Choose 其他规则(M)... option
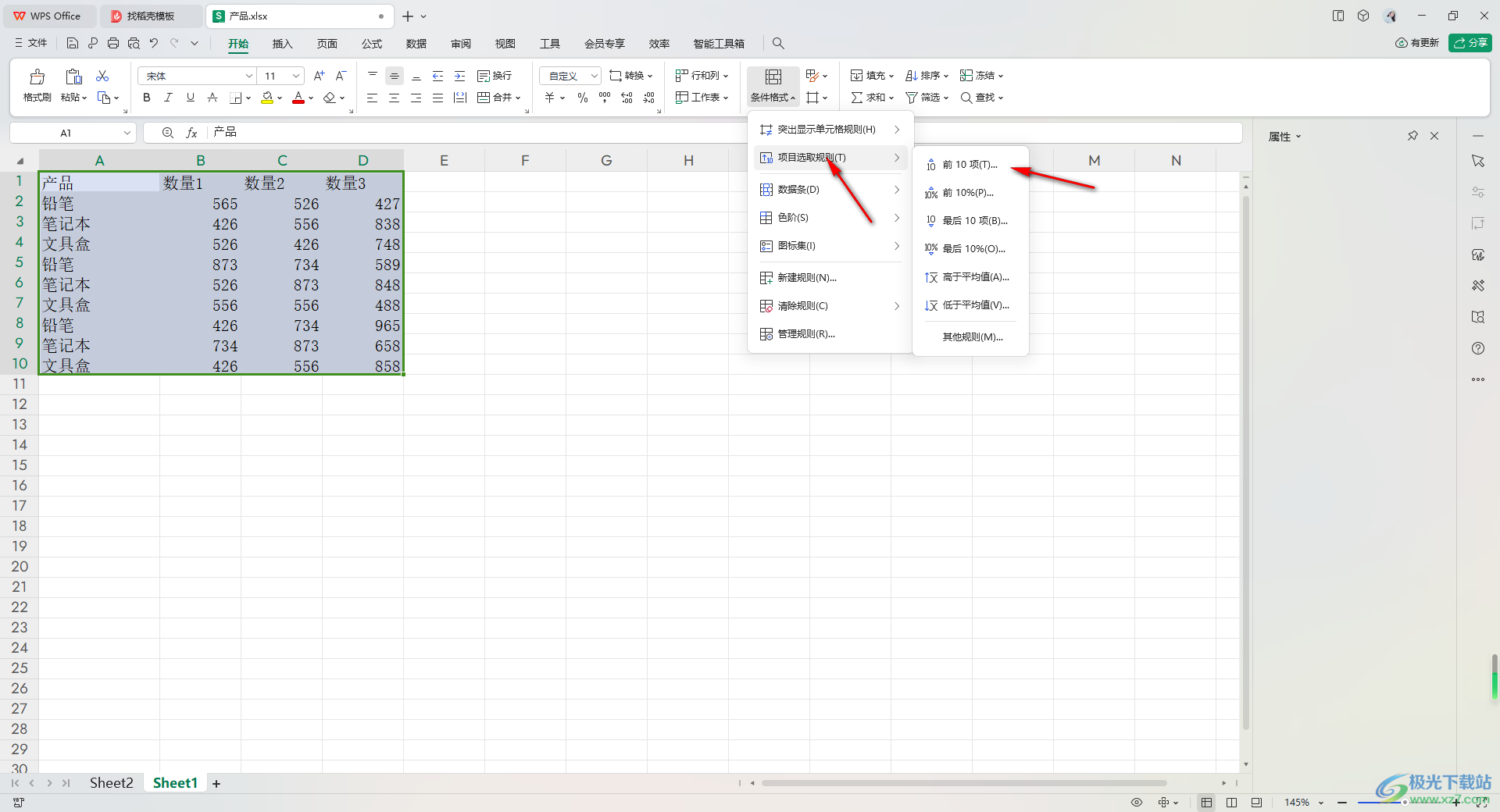The height and width of the screenshot is (812, 1500). (970, 337)
